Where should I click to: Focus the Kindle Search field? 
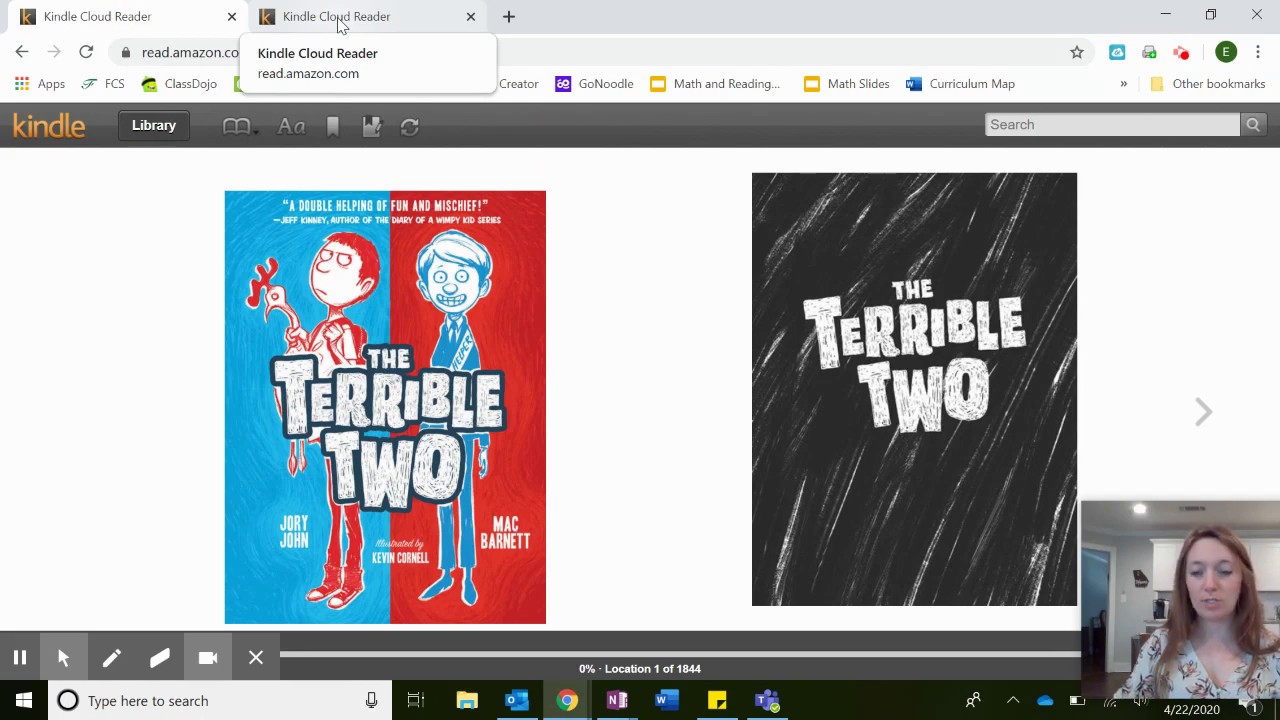(x=1112, y=124)
